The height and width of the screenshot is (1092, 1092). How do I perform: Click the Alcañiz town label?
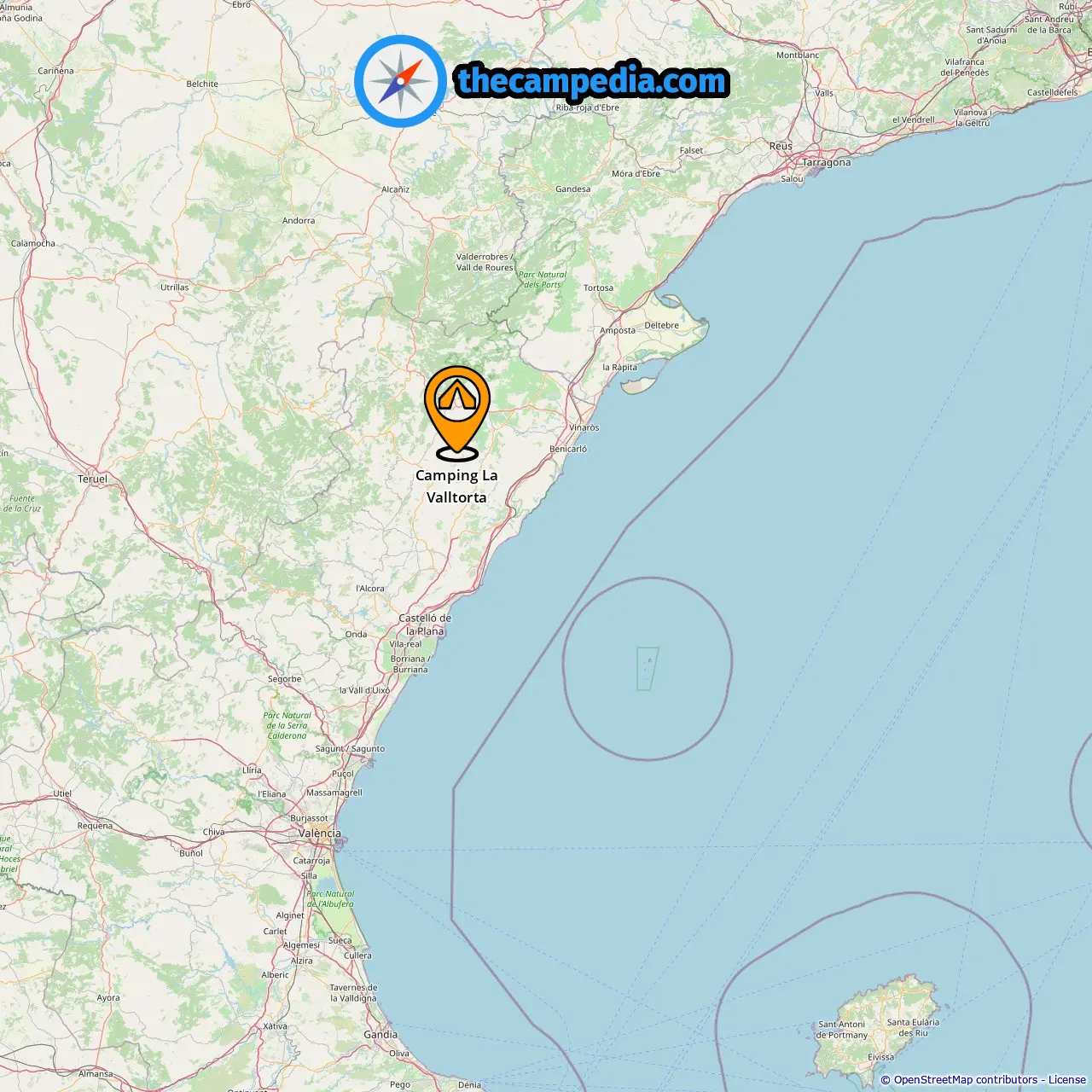coord(396,190)
